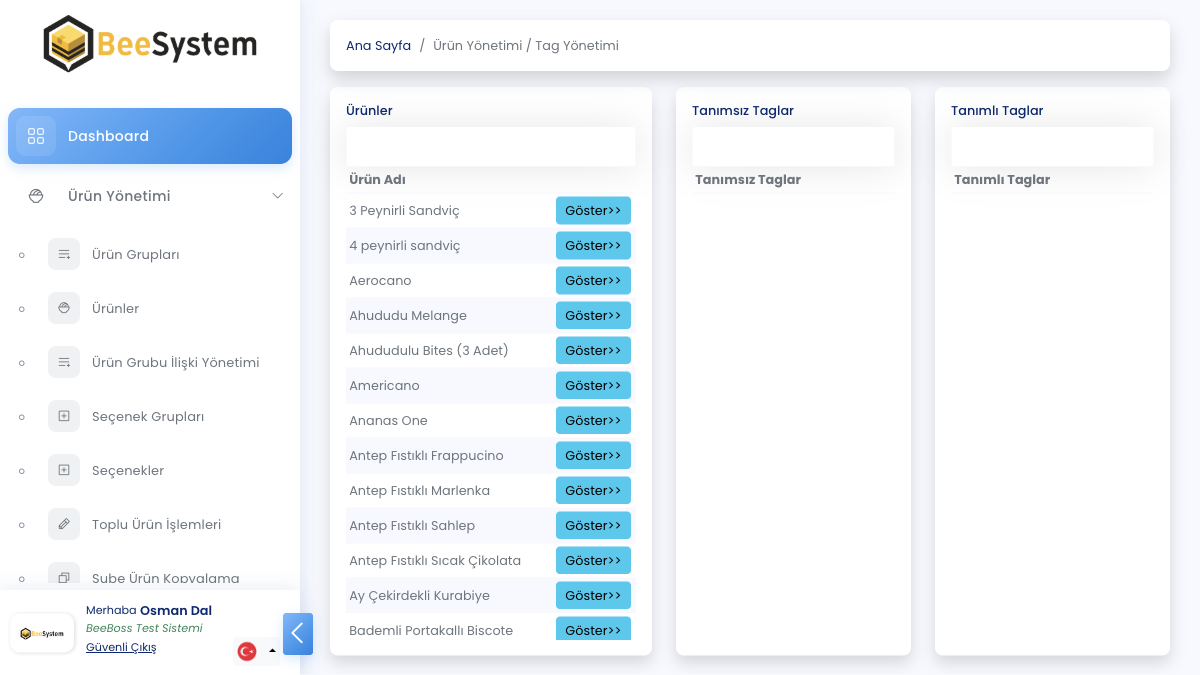Click the Seçenek Grupları plus icon
Image resolution: width=1200 pixels, height=675 pixels.
(x=64, y=416)
